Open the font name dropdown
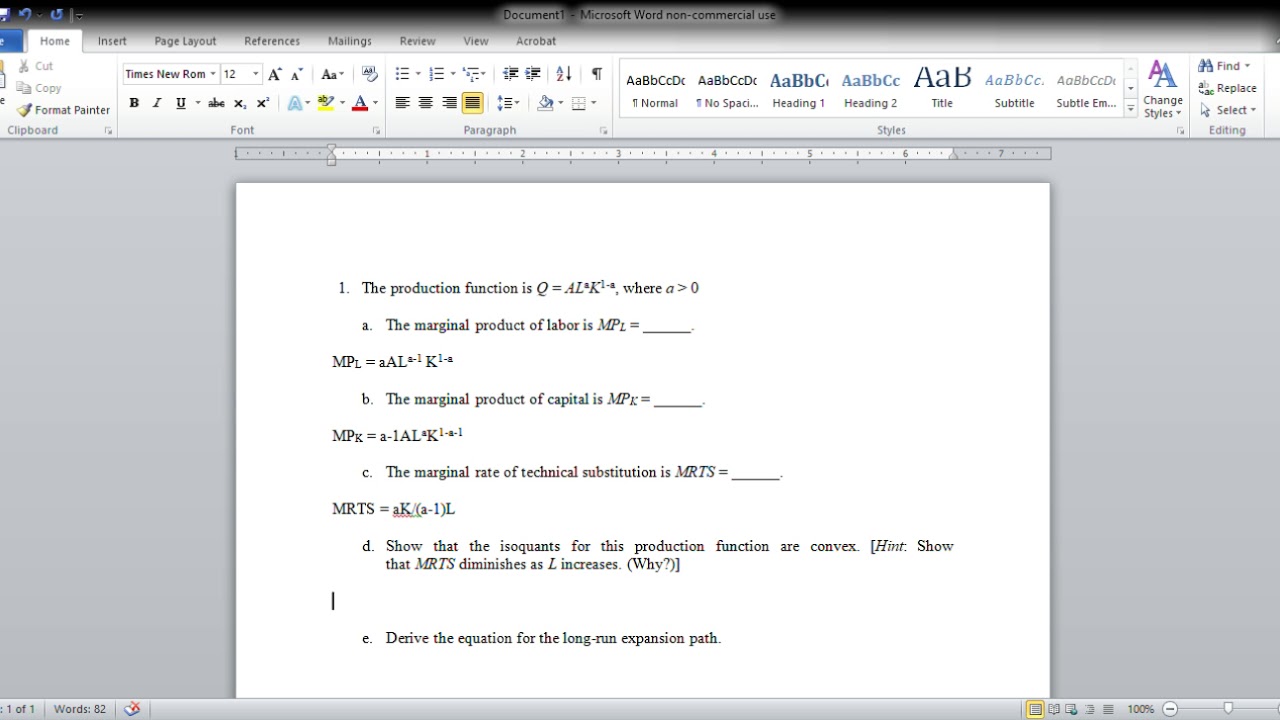The image size is (1280, 720). coord(213,74)
